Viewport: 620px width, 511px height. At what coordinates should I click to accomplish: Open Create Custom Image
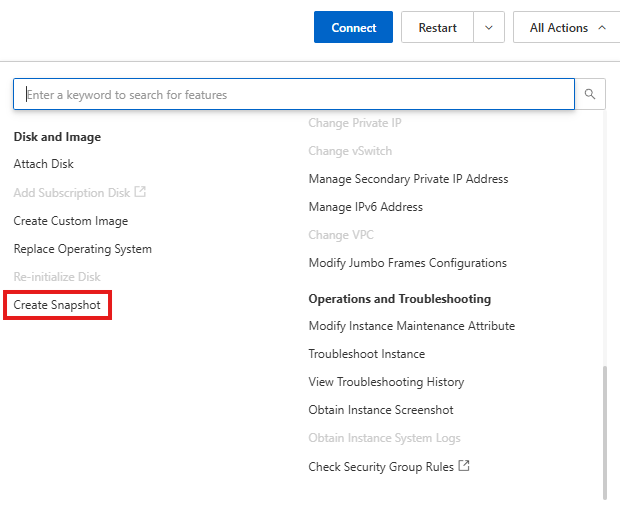pyautogui.click(x=70, y=221)
